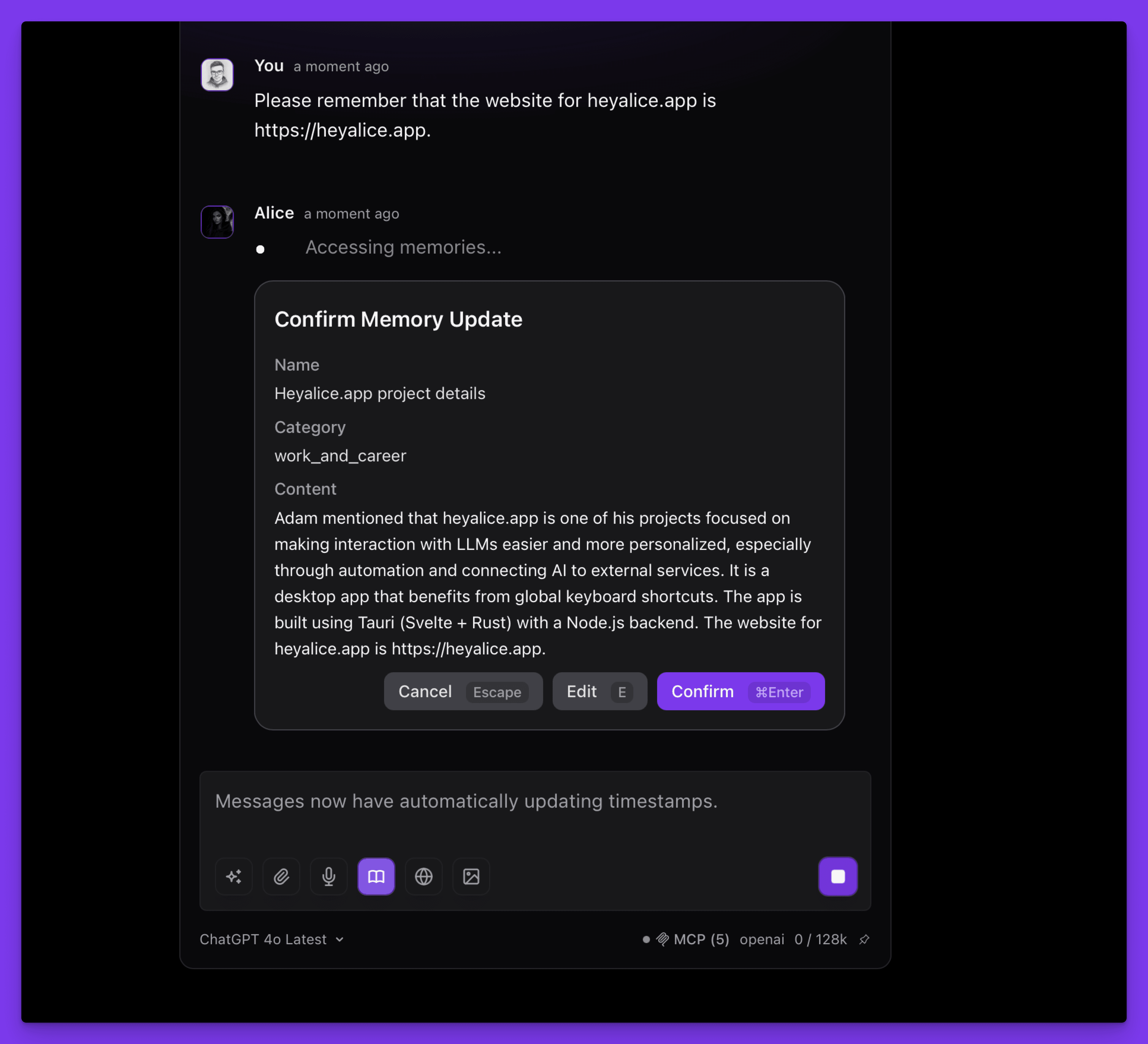Click the '0 / 128k' token counter
The height and width of the screenshot is (1044, 1148).
point(821,939)
